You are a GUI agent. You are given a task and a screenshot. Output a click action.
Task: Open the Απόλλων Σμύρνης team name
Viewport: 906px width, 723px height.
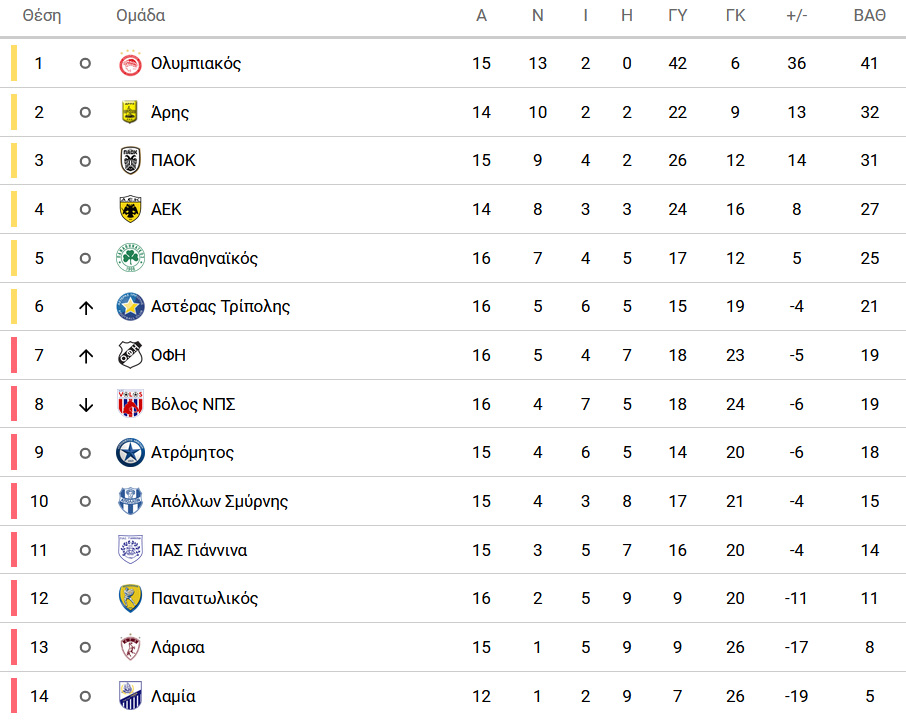pyautogui.click(x=219, y=501)
